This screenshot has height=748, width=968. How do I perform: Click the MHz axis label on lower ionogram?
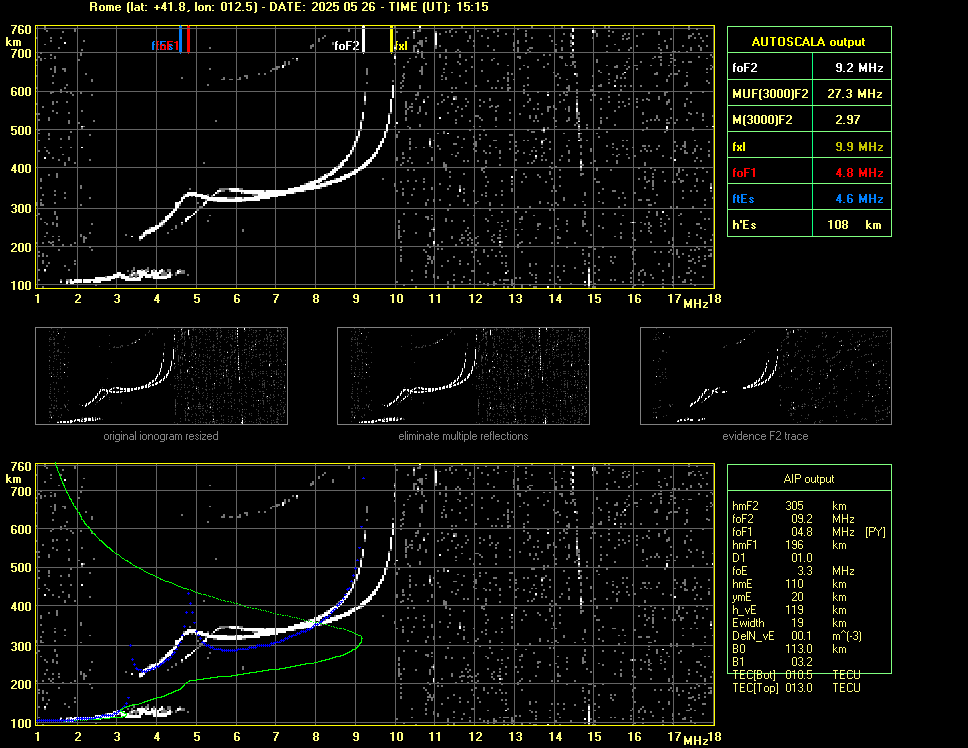point(696,741)
